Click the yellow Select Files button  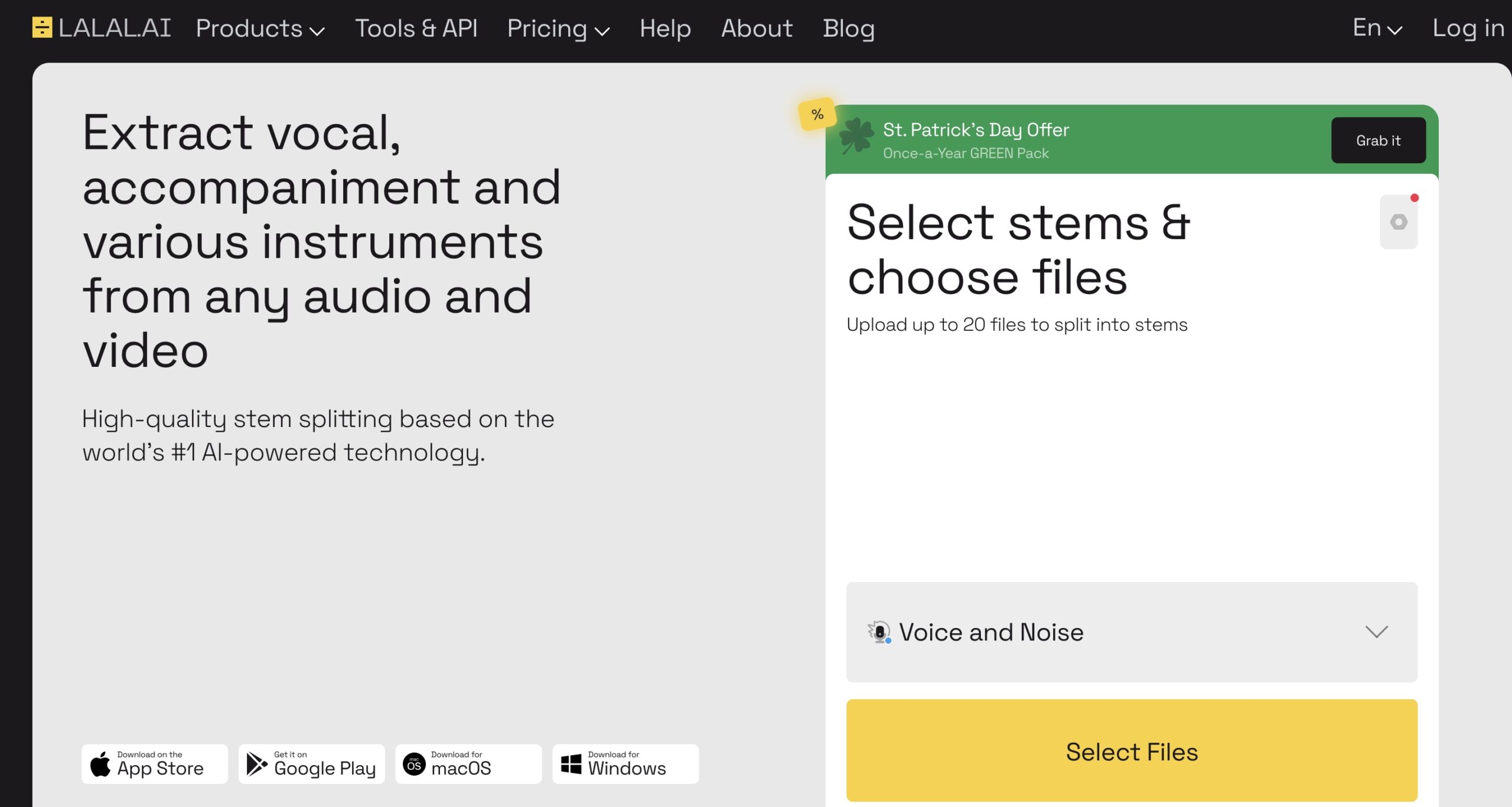pyautogui.click(x=1131, y=751)
